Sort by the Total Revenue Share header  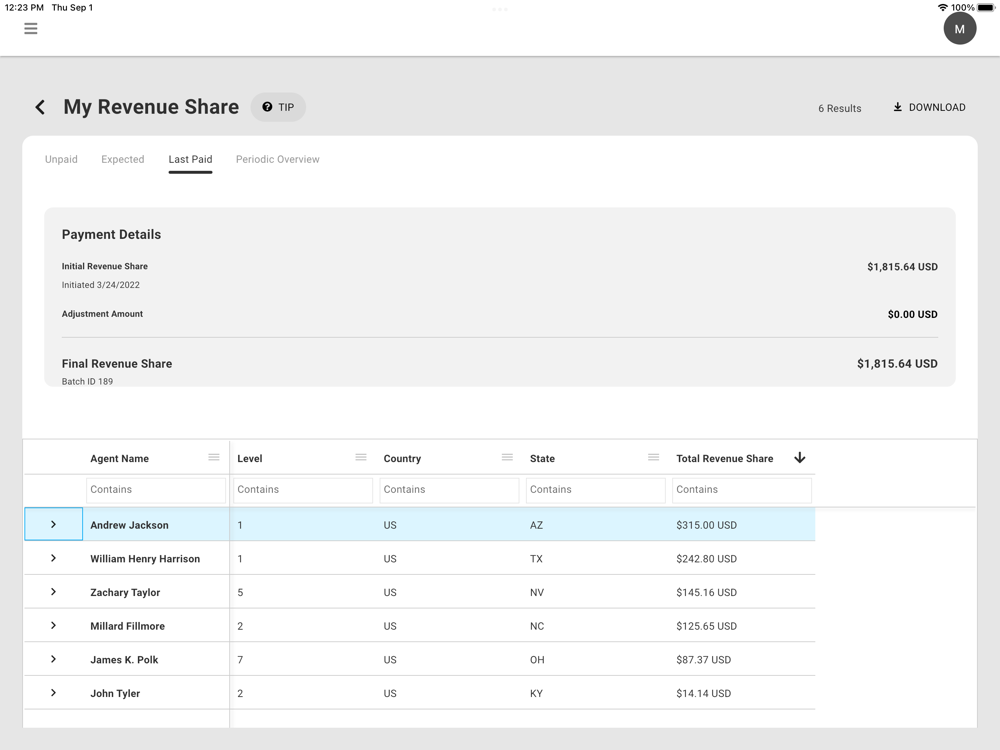click(x=724, y=459)
